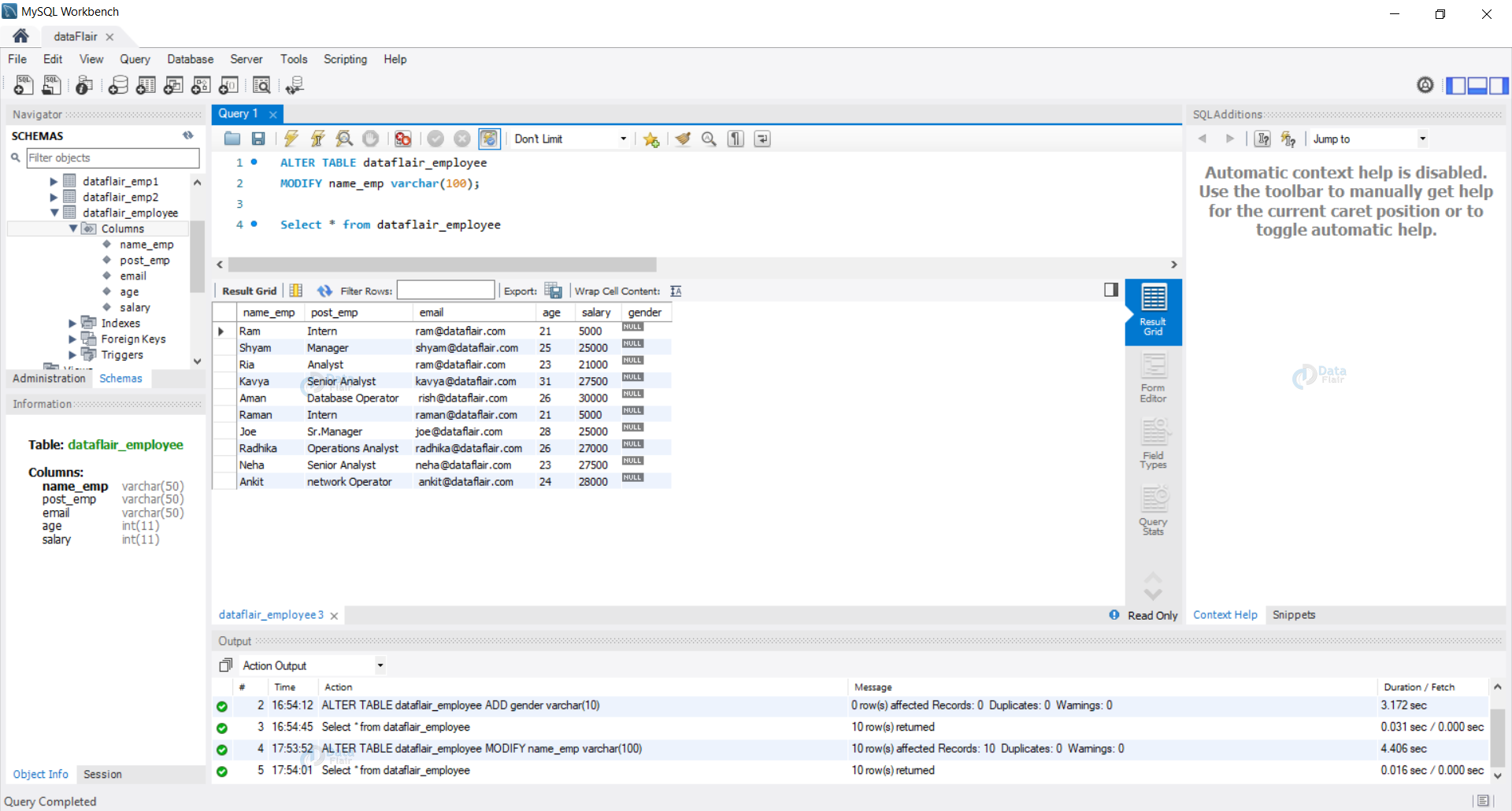
Task: Create a new schema in the connected server
Action: point(118,85)
